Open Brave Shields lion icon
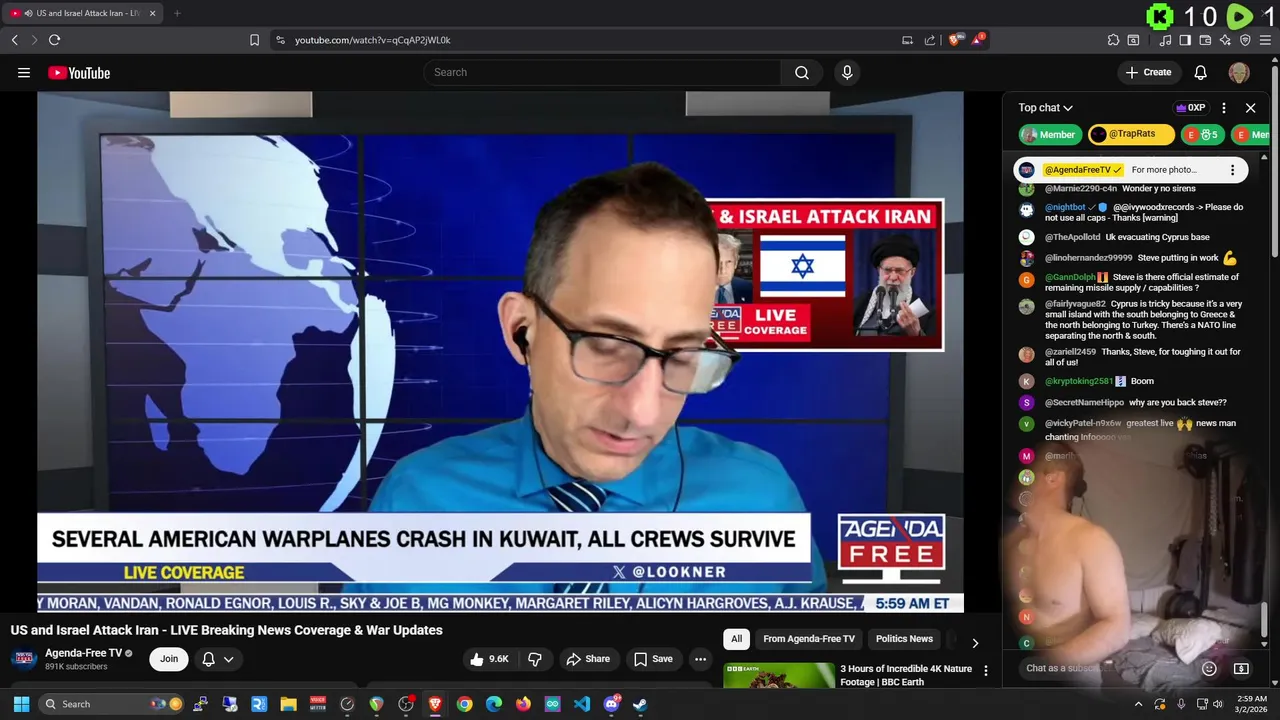 955,40
